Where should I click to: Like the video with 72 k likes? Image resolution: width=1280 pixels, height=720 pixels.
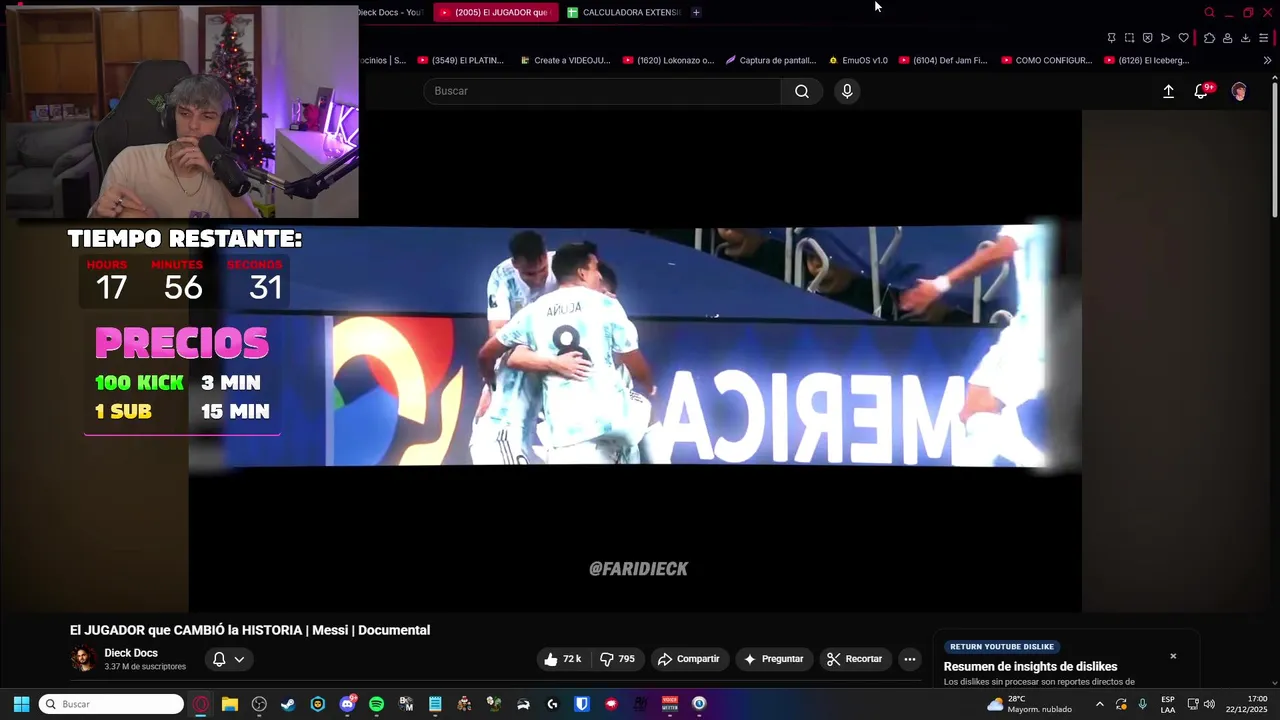[561, 659]
